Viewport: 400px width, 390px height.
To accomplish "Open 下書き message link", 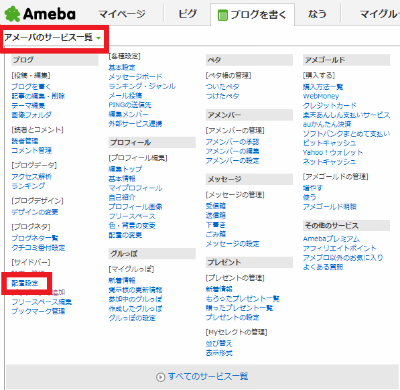I will pos(216,225).
